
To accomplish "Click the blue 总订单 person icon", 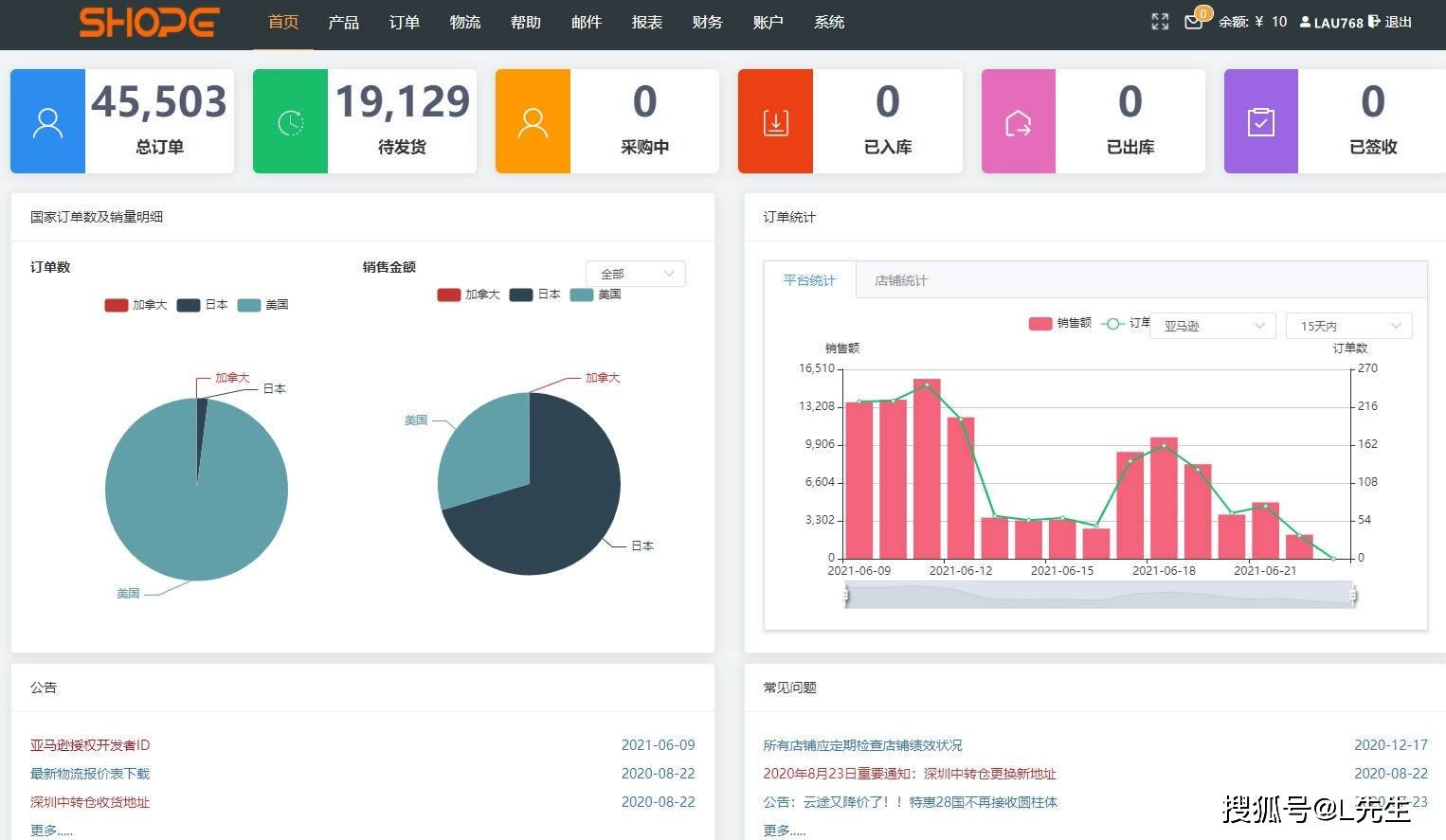I will [47, 120].
